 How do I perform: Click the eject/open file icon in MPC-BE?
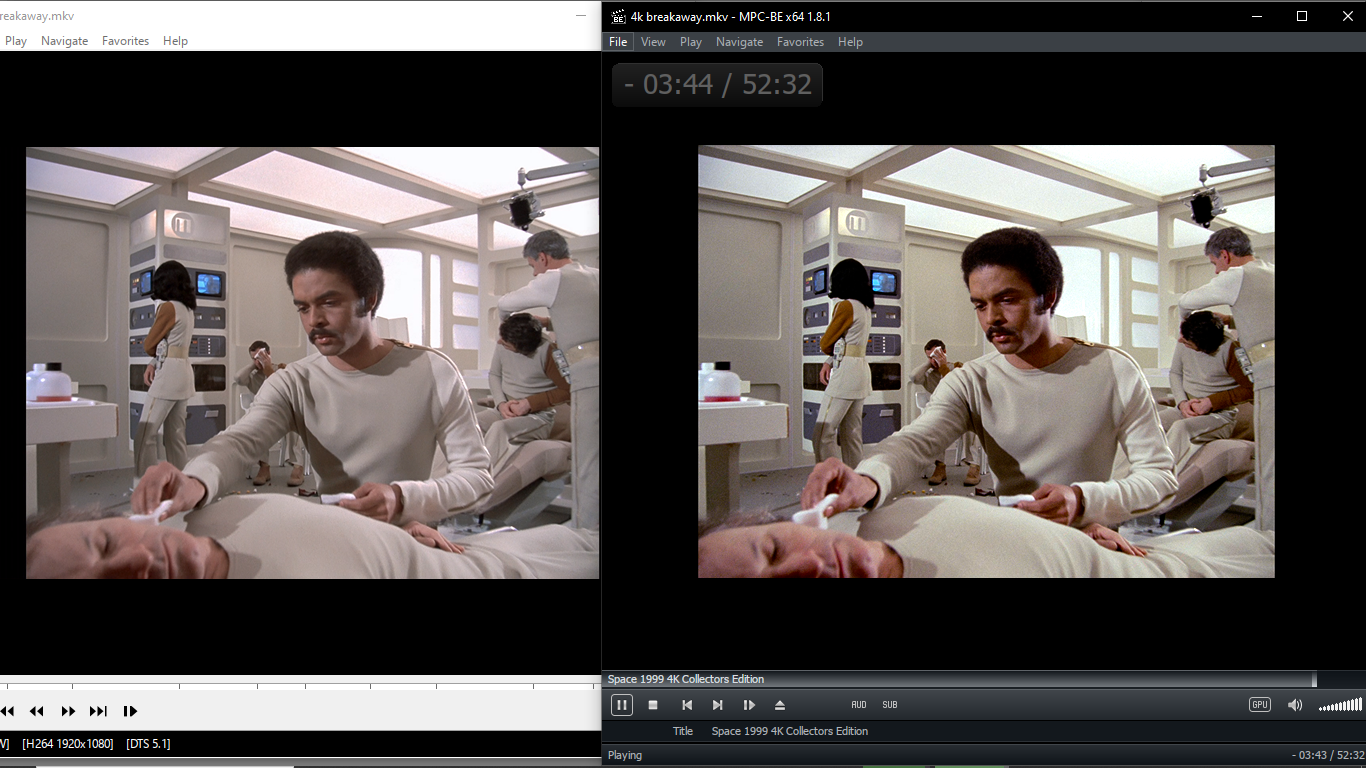click(780, 705)
